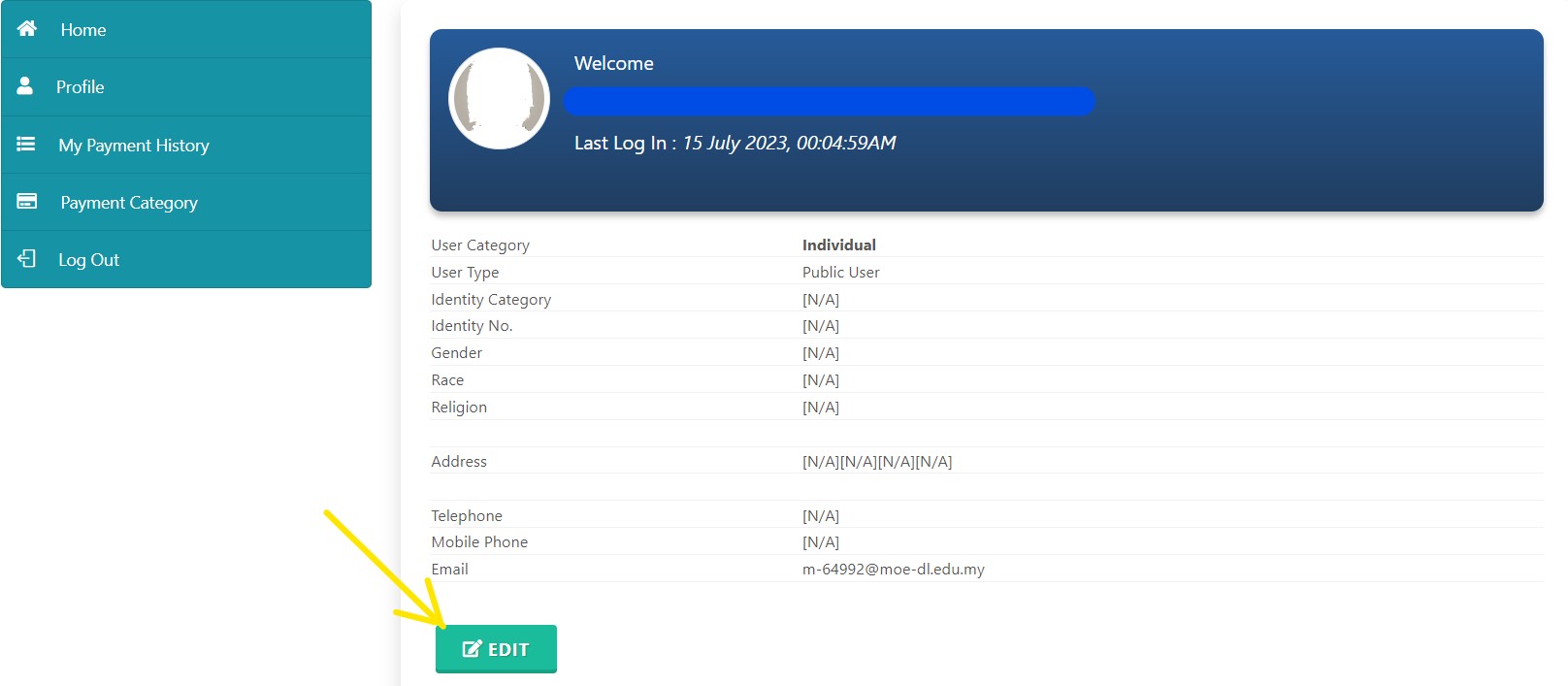The height and width of the screenshot is (686, 1568).
Task: Click the Log Out door icon
Action: click(27, 259)
